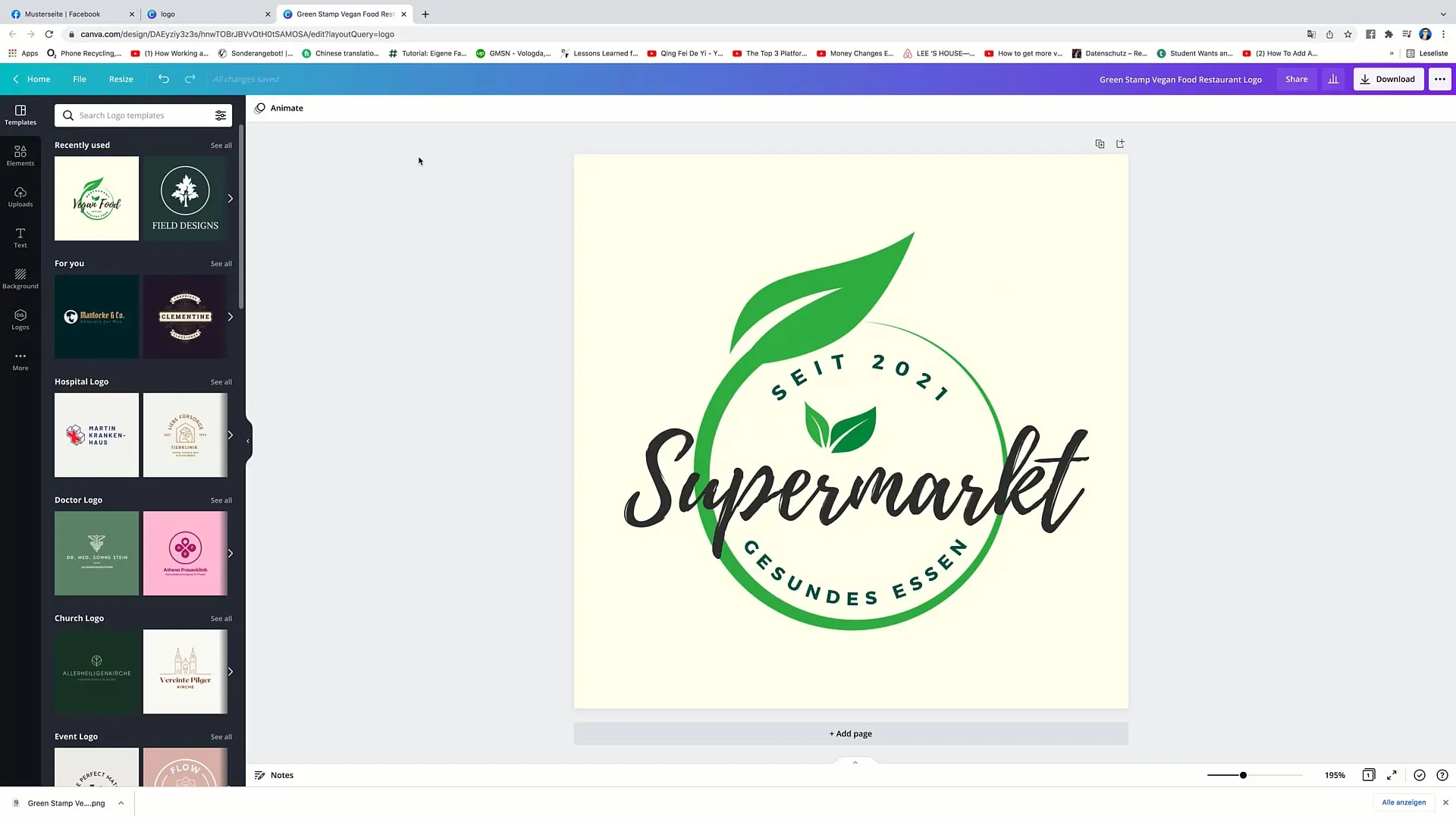Screen dimensions: 1456x819
Task: Open the template search filter options
Action: 220,115
